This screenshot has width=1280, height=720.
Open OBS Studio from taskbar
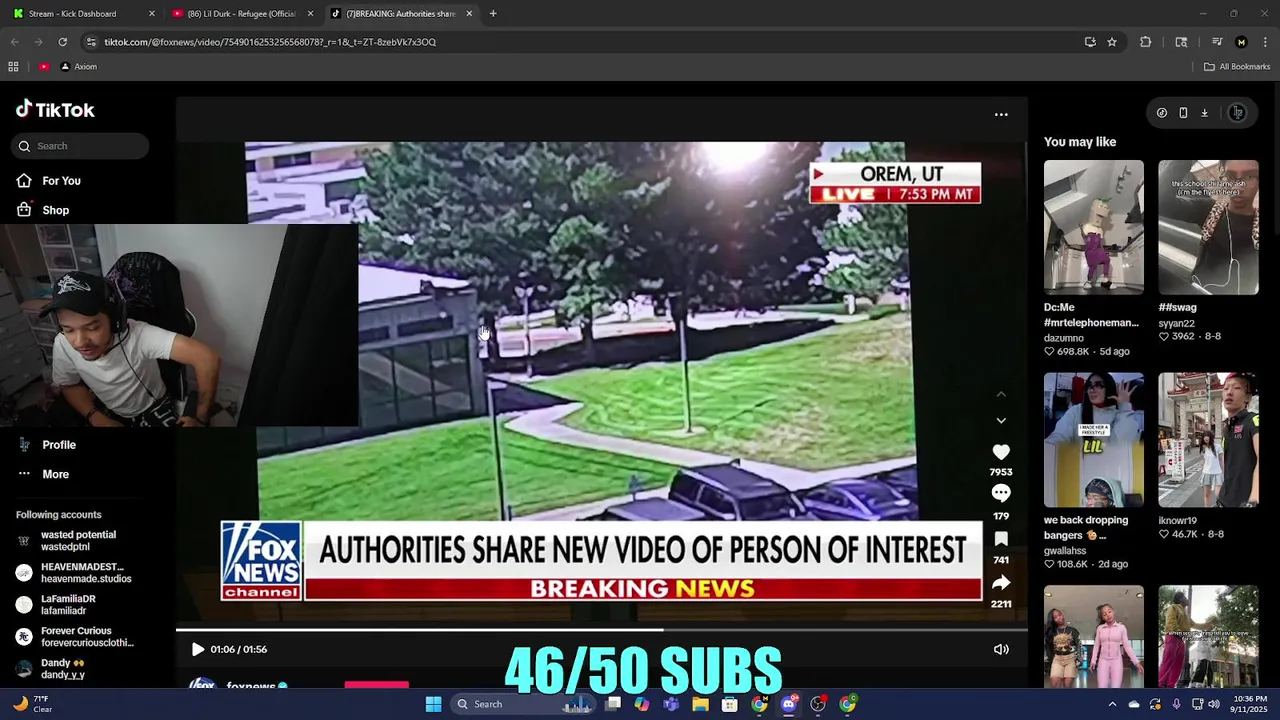(818, 704)
